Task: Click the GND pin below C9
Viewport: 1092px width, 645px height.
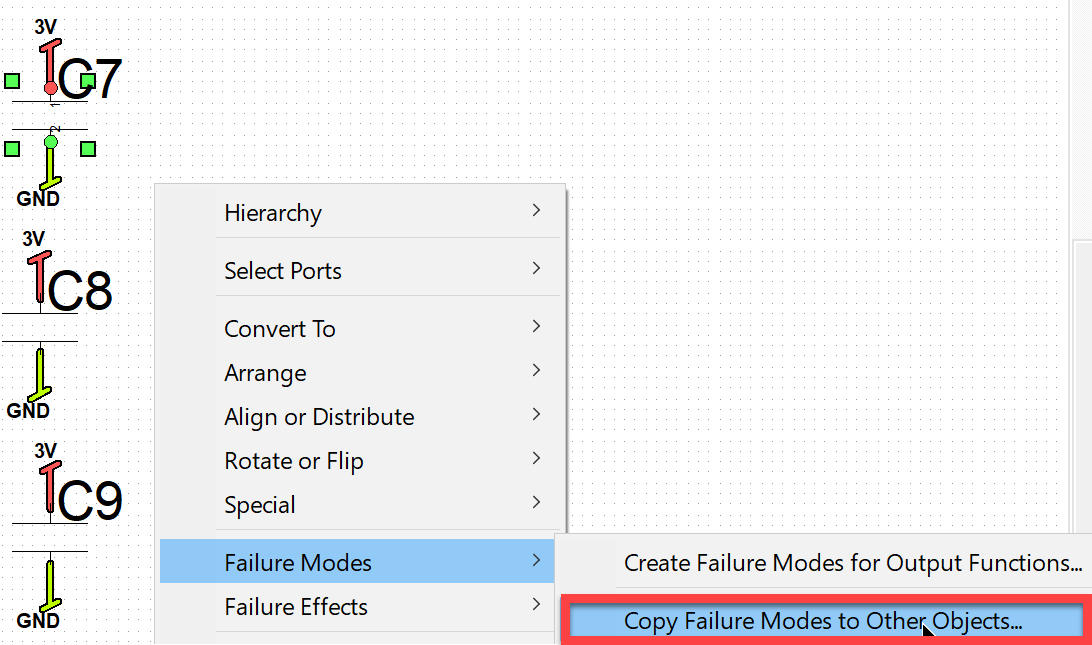Action: coord(50,585)
